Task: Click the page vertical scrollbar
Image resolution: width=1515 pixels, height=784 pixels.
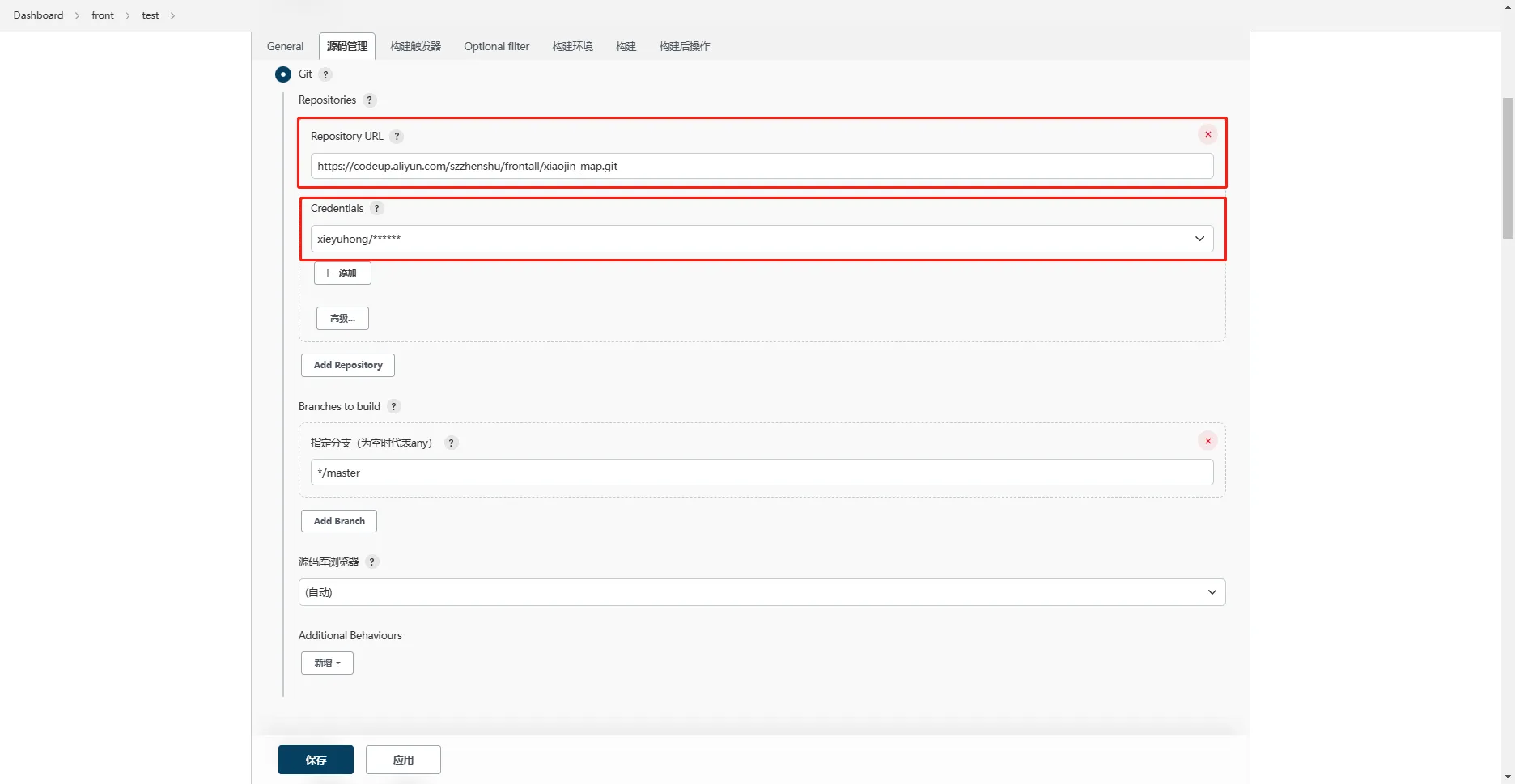Action: click(x=1508, y=168)
